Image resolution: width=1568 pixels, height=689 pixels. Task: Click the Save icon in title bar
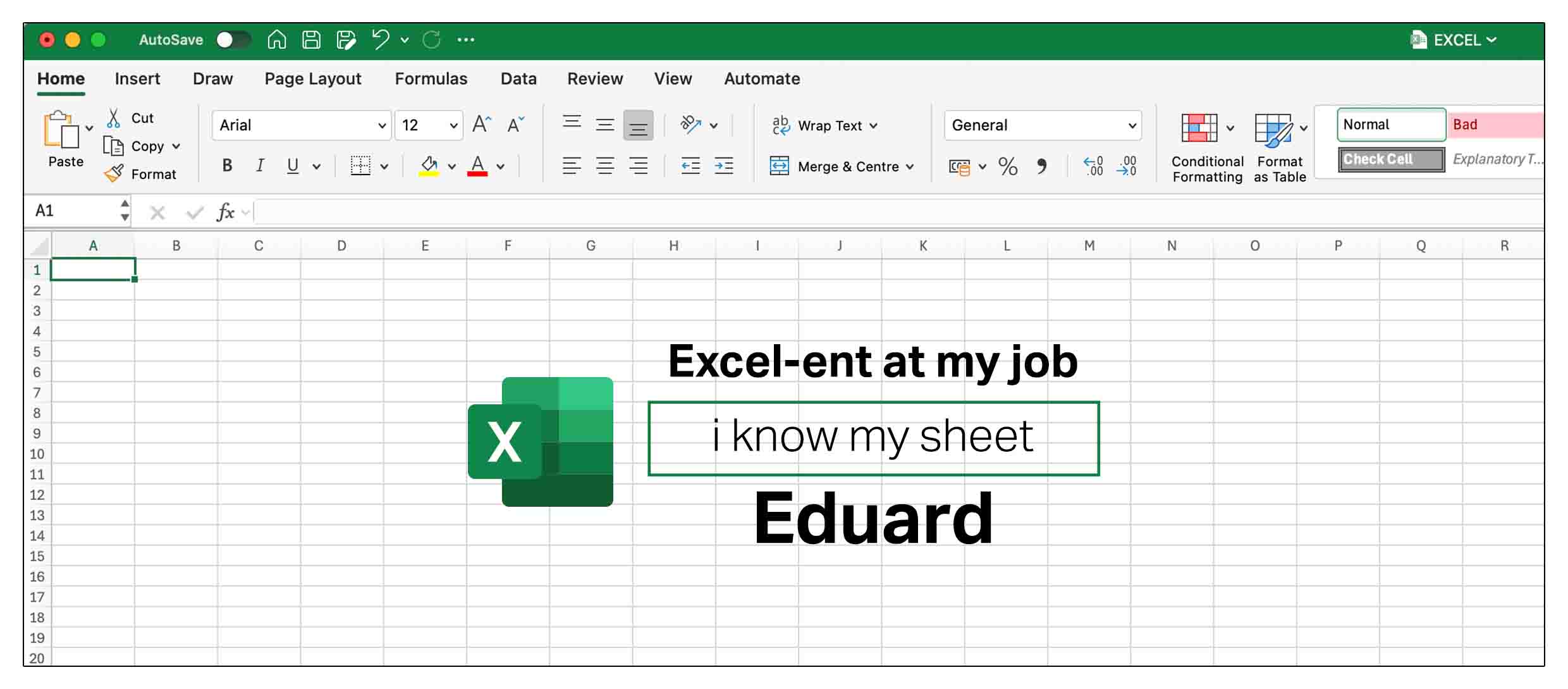311,40
